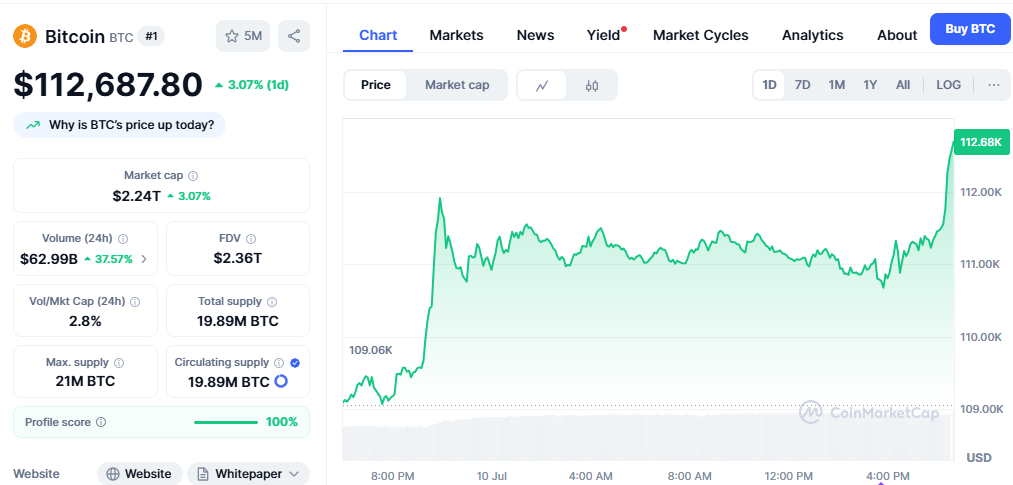1013x485 pixels.
Task: Open the chart more options ellipsis
Action: pyautogui.click(x=994, y=85)
